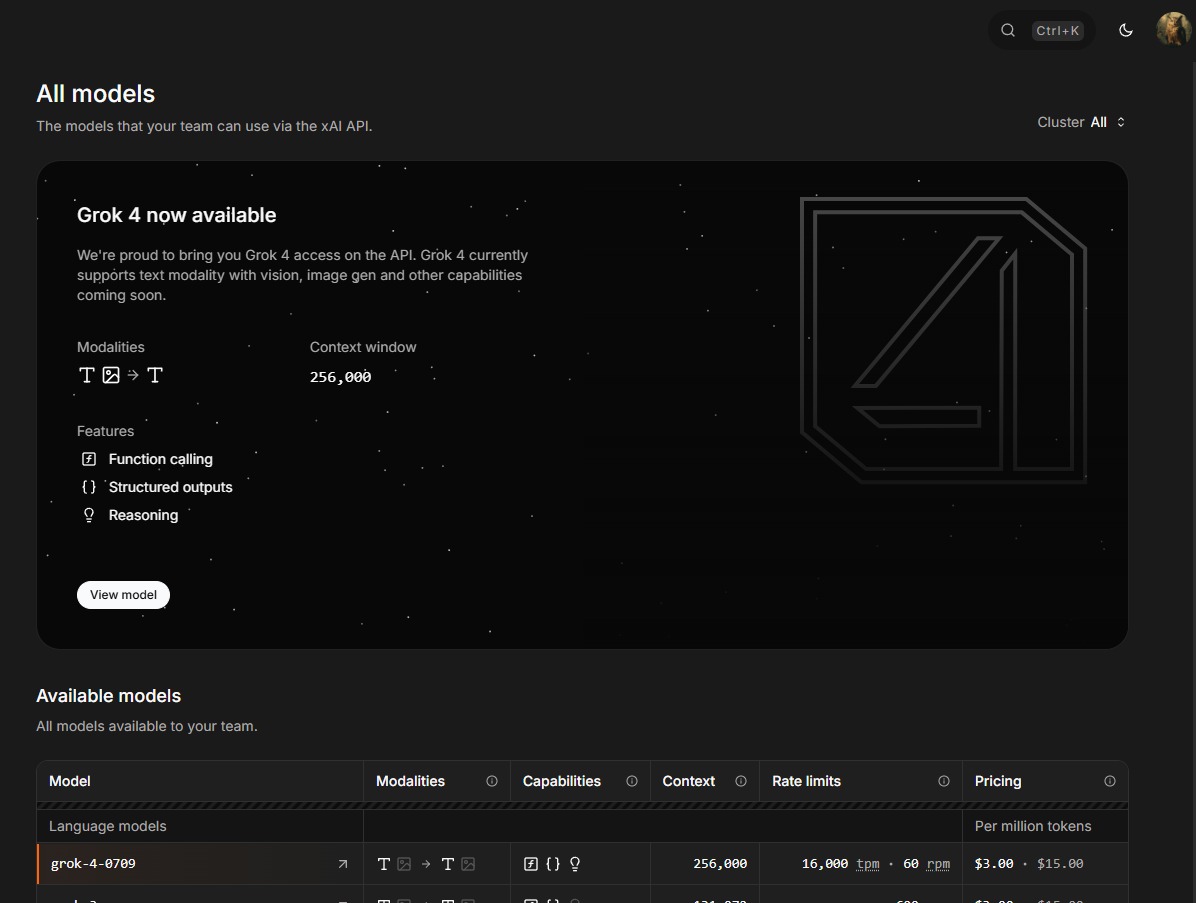Toggle dark mode moon icon
Image resolution: width=1196 pixels, height=903 pixels.
(1126, 31)
